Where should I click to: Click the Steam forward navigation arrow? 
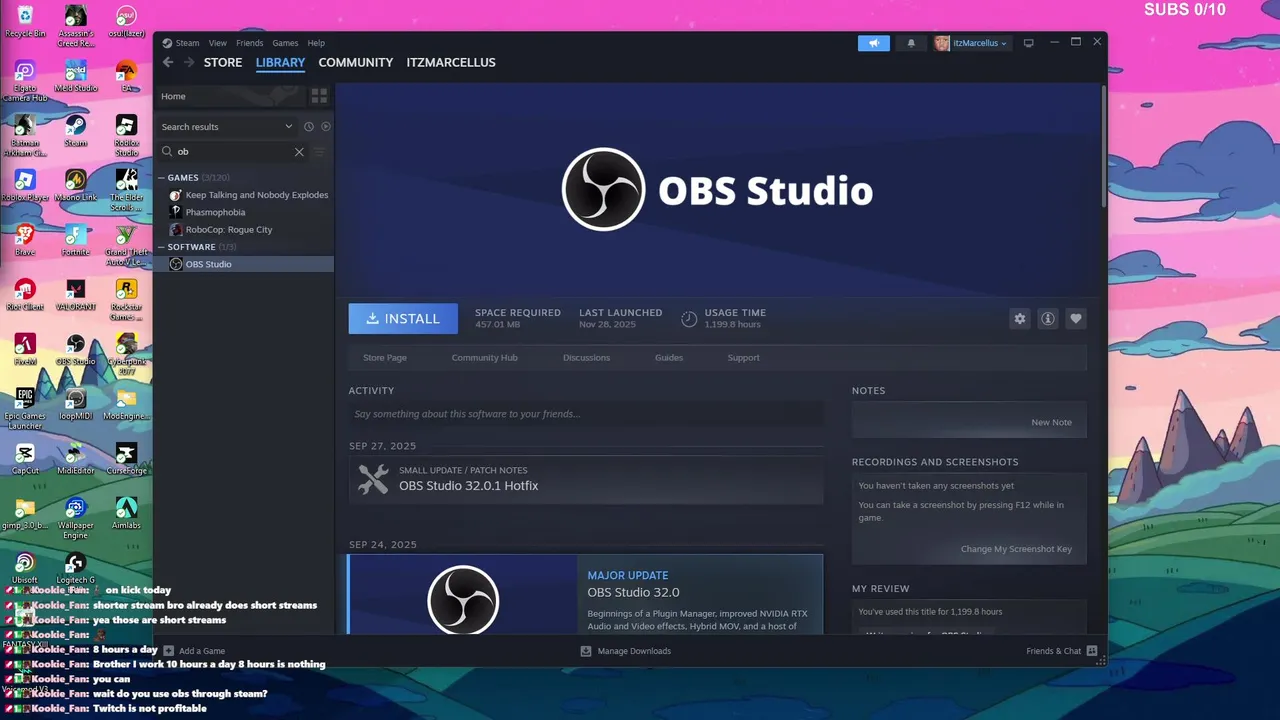click(189, 62)
